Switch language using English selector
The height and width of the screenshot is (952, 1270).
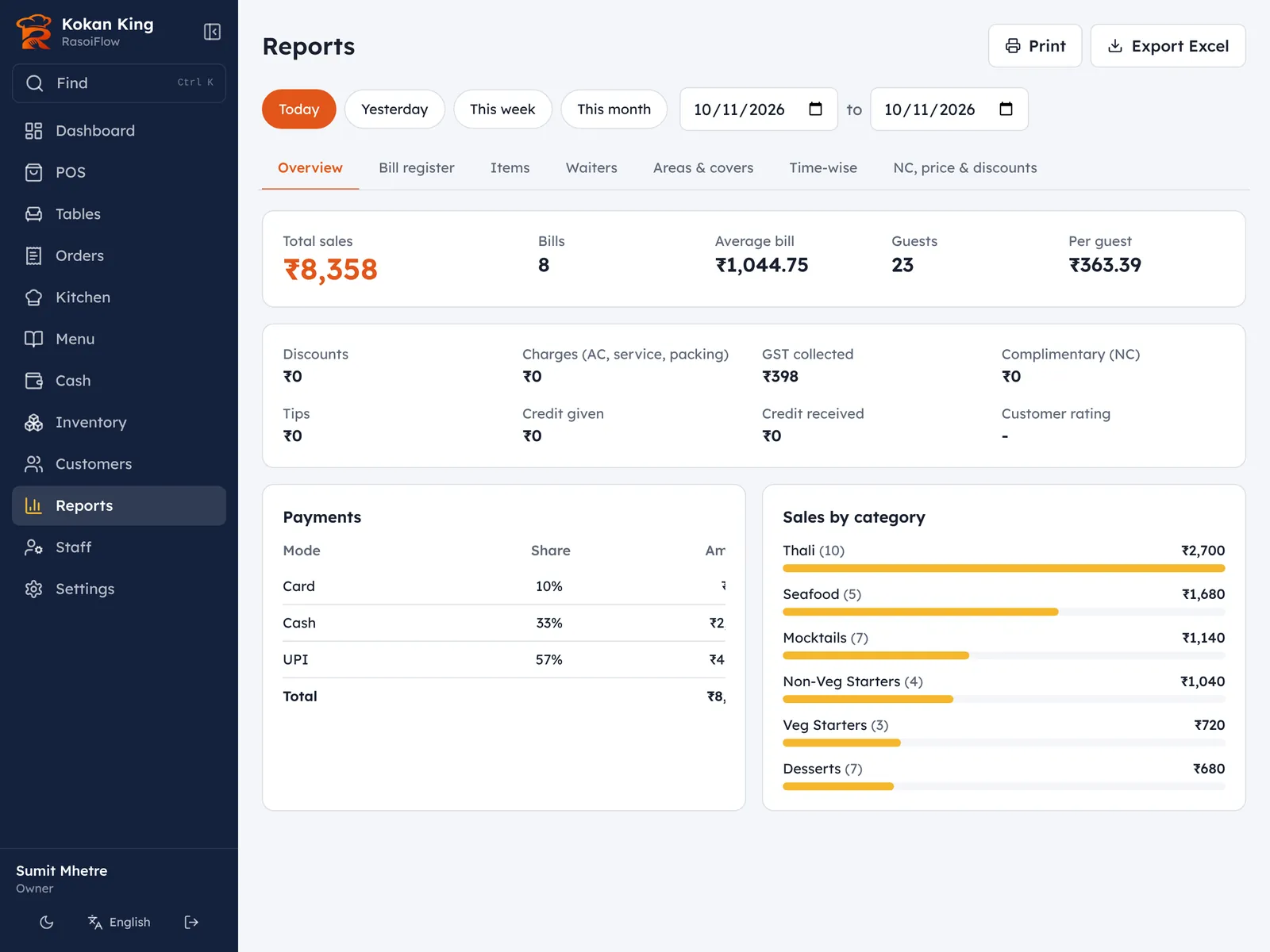(x=119, y=922)
